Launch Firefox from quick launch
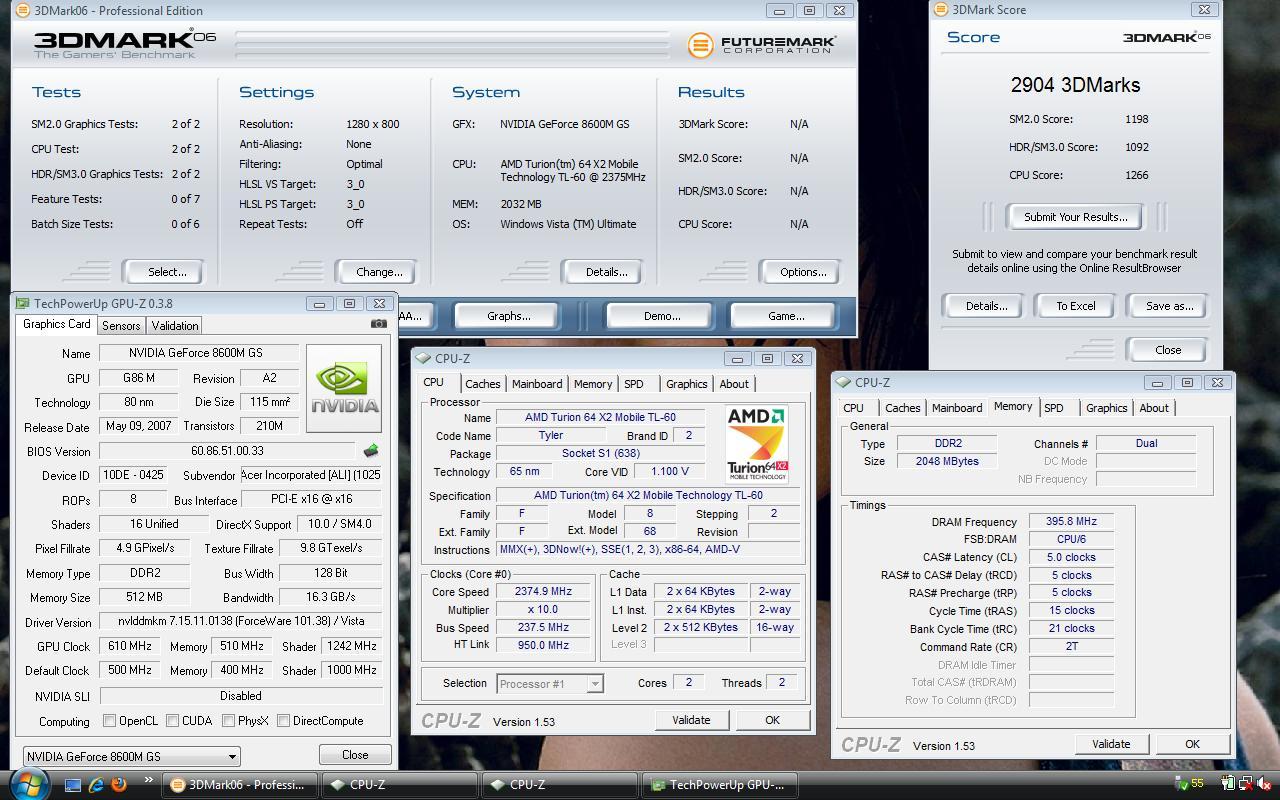Screen dimensions: 1280x800 (119, 785)
